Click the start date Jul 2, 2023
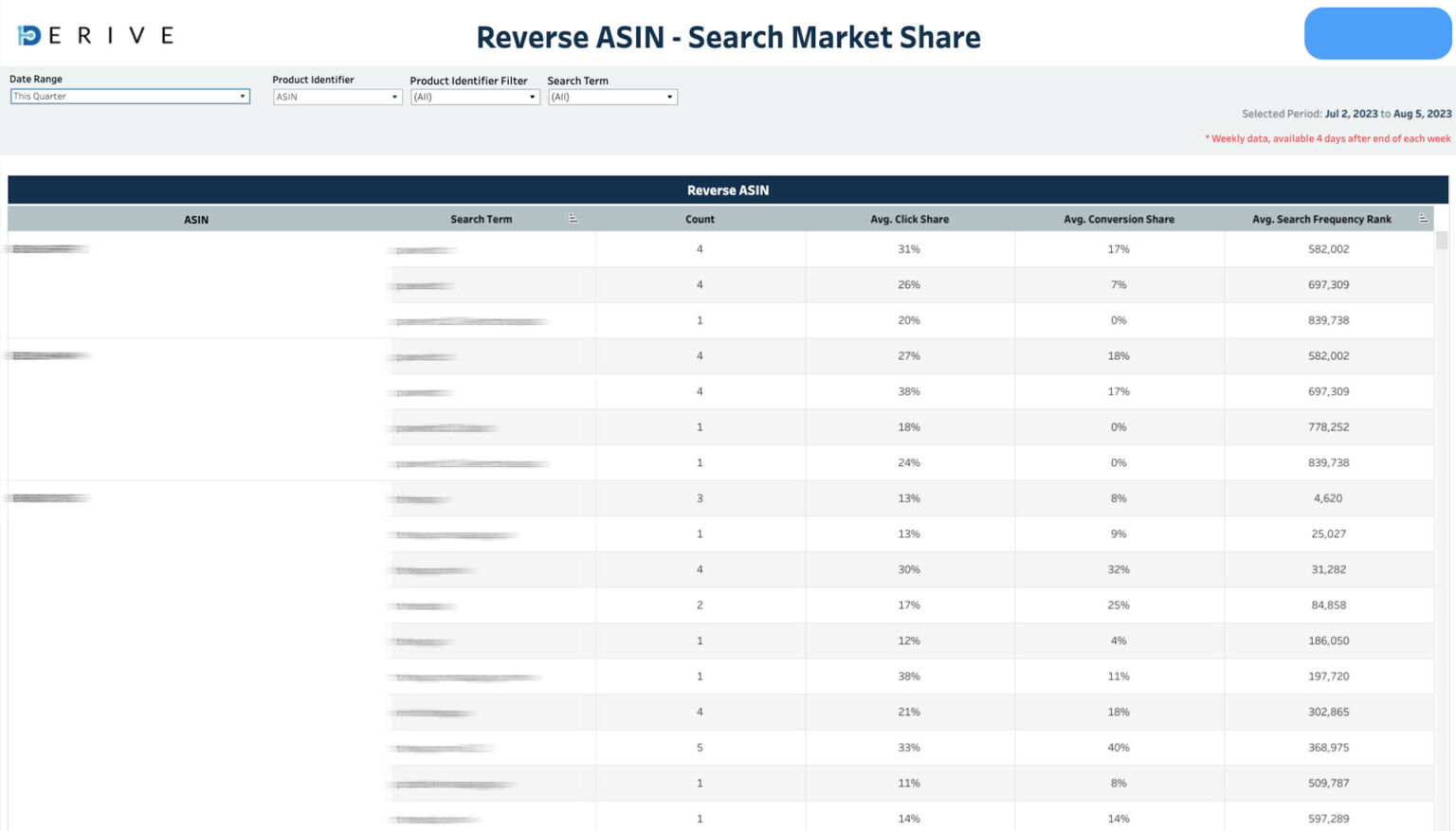Image resolution: width=1456 pixels, height=831 pixels. pyautogui.click(x=1351, y=114)
